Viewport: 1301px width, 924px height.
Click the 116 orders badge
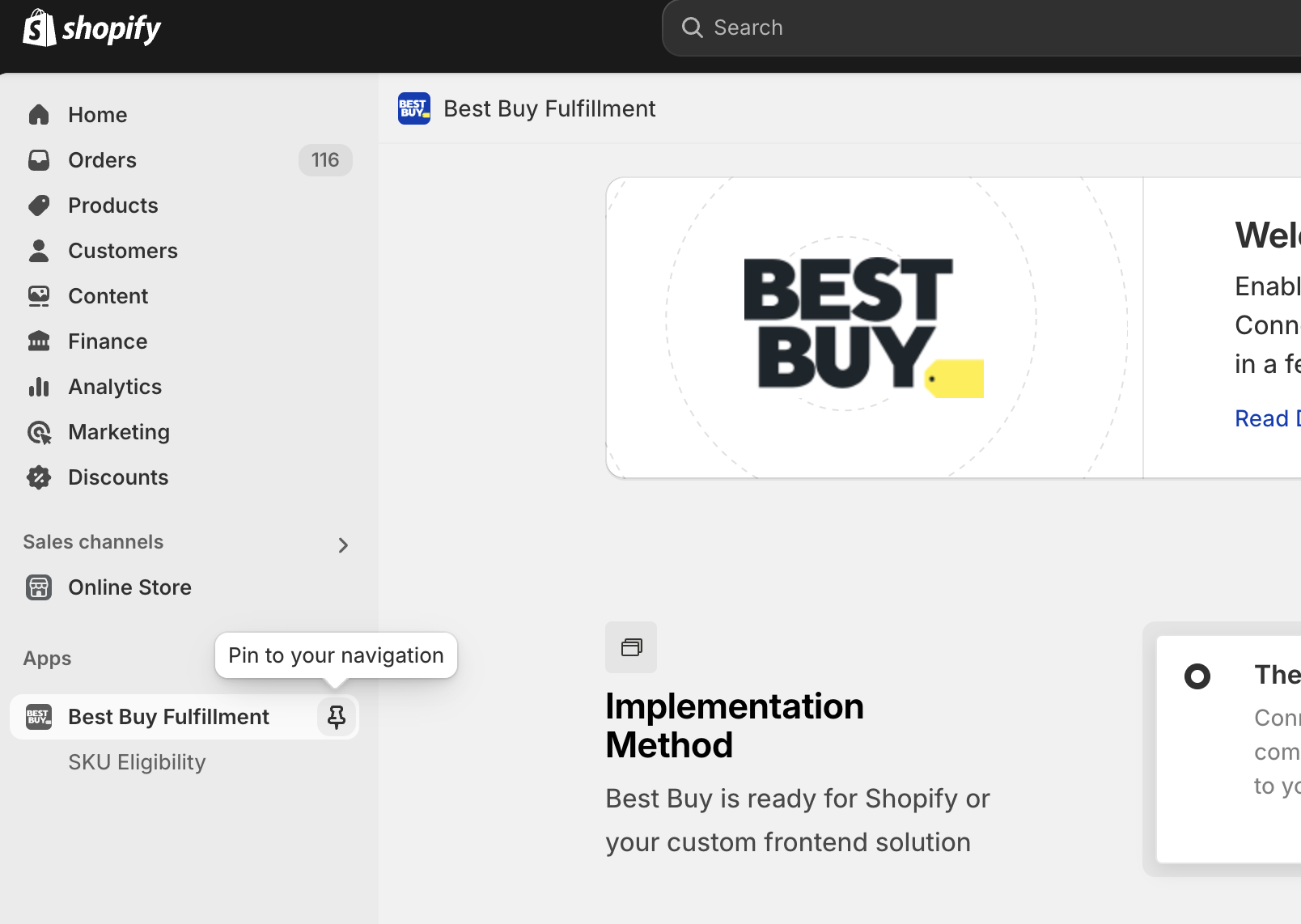pos(325,160)
